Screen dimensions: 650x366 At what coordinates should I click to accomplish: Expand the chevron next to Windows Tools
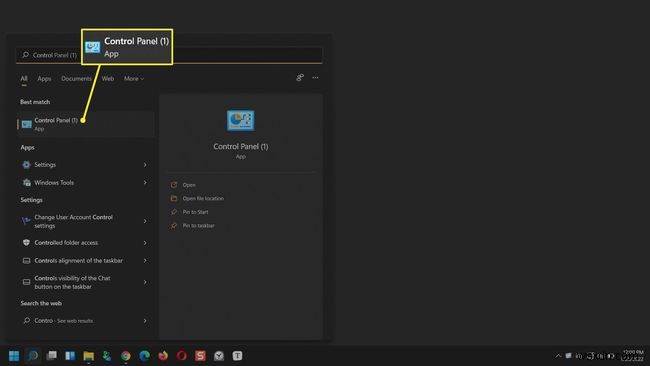click(x=145, y=182)
